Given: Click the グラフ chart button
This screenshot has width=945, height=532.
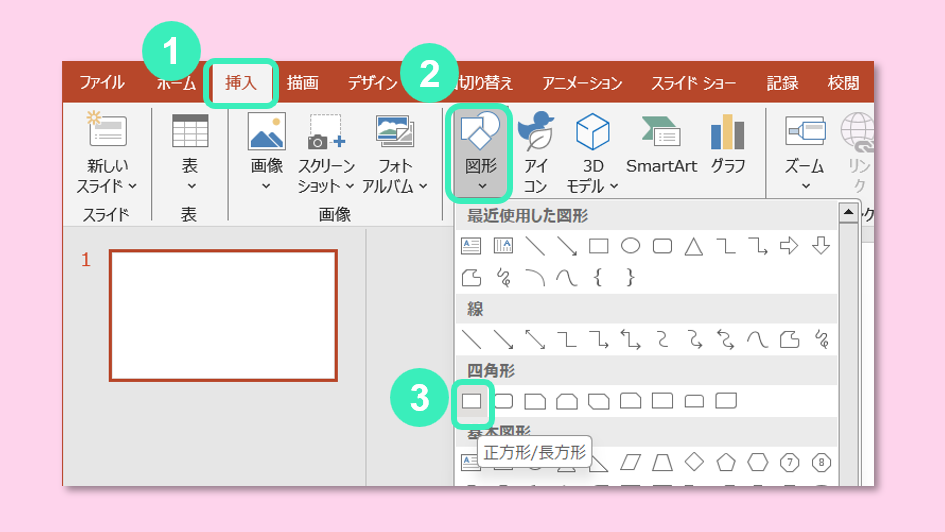Looking at the screenshot, I should point(727,145).
